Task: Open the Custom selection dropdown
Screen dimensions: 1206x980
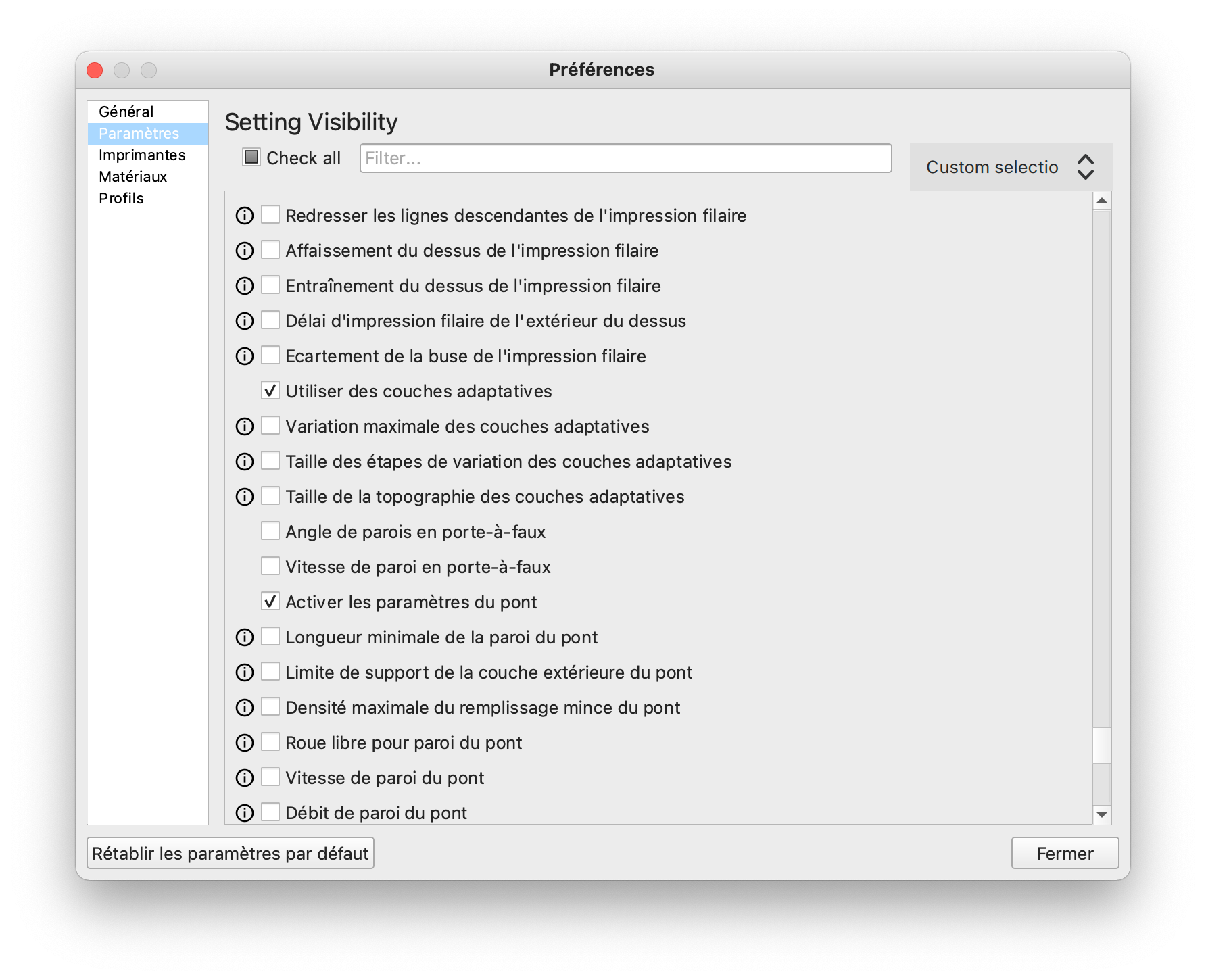Action: point(1011,167)
